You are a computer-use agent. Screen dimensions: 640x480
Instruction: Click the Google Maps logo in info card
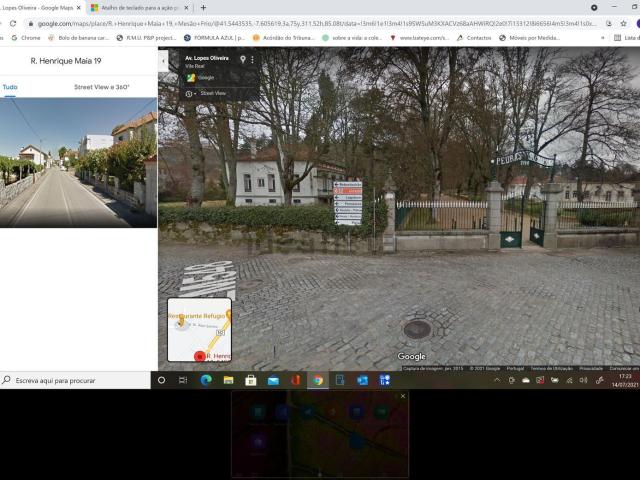(x=191, y=78)
